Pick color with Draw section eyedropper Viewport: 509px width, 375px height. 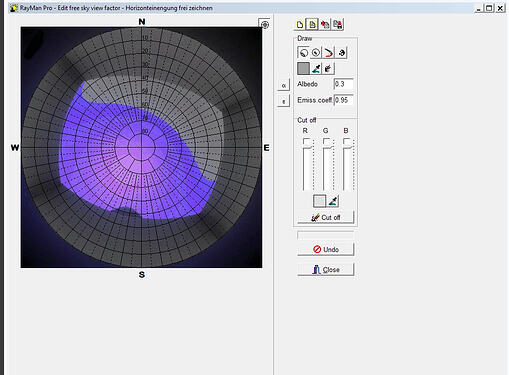click(316, 69)
